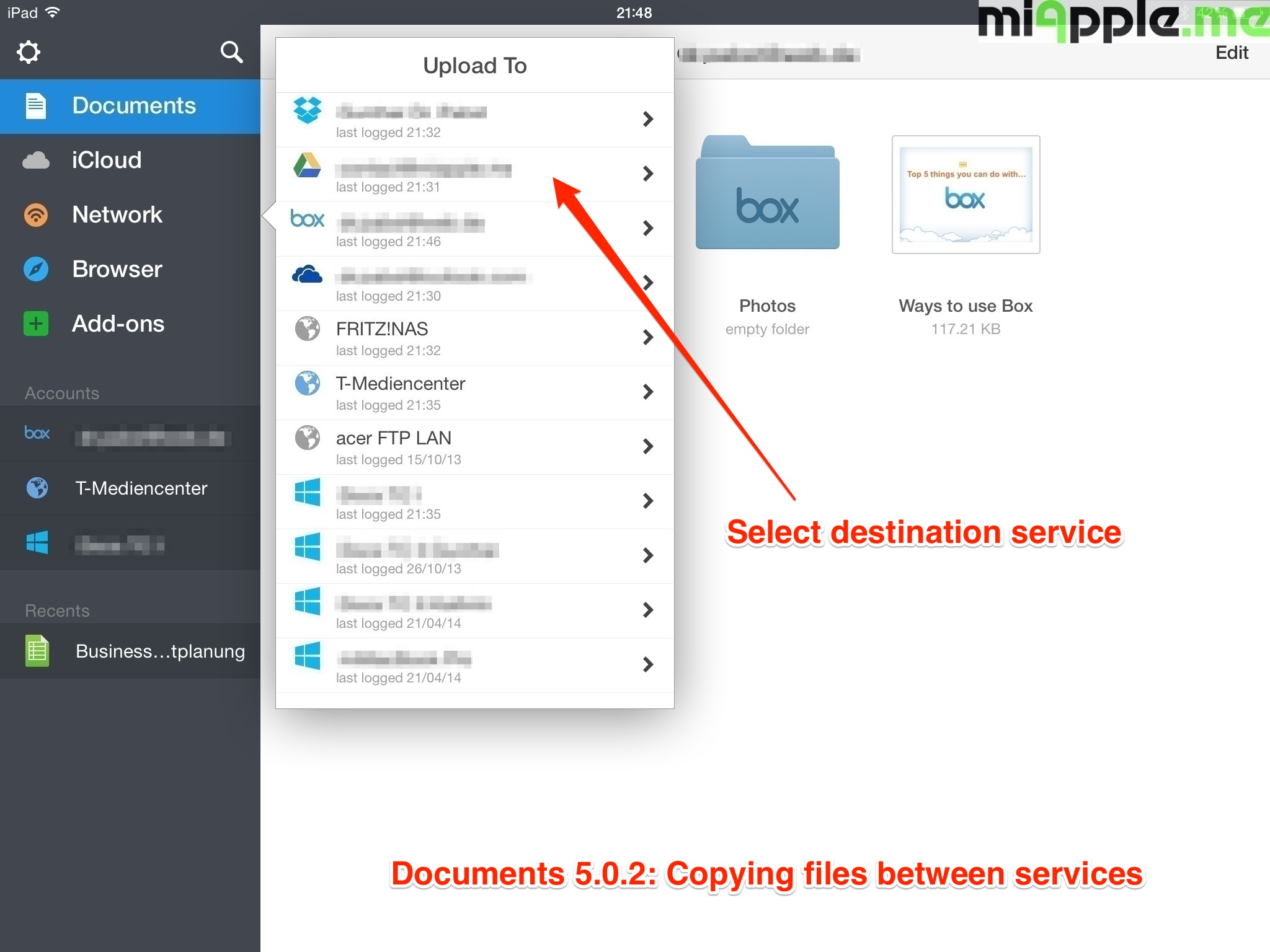Viewport: 1270px width, 952px height.
Task: Open recent file Business...tplanung
Action: point(159,651)
